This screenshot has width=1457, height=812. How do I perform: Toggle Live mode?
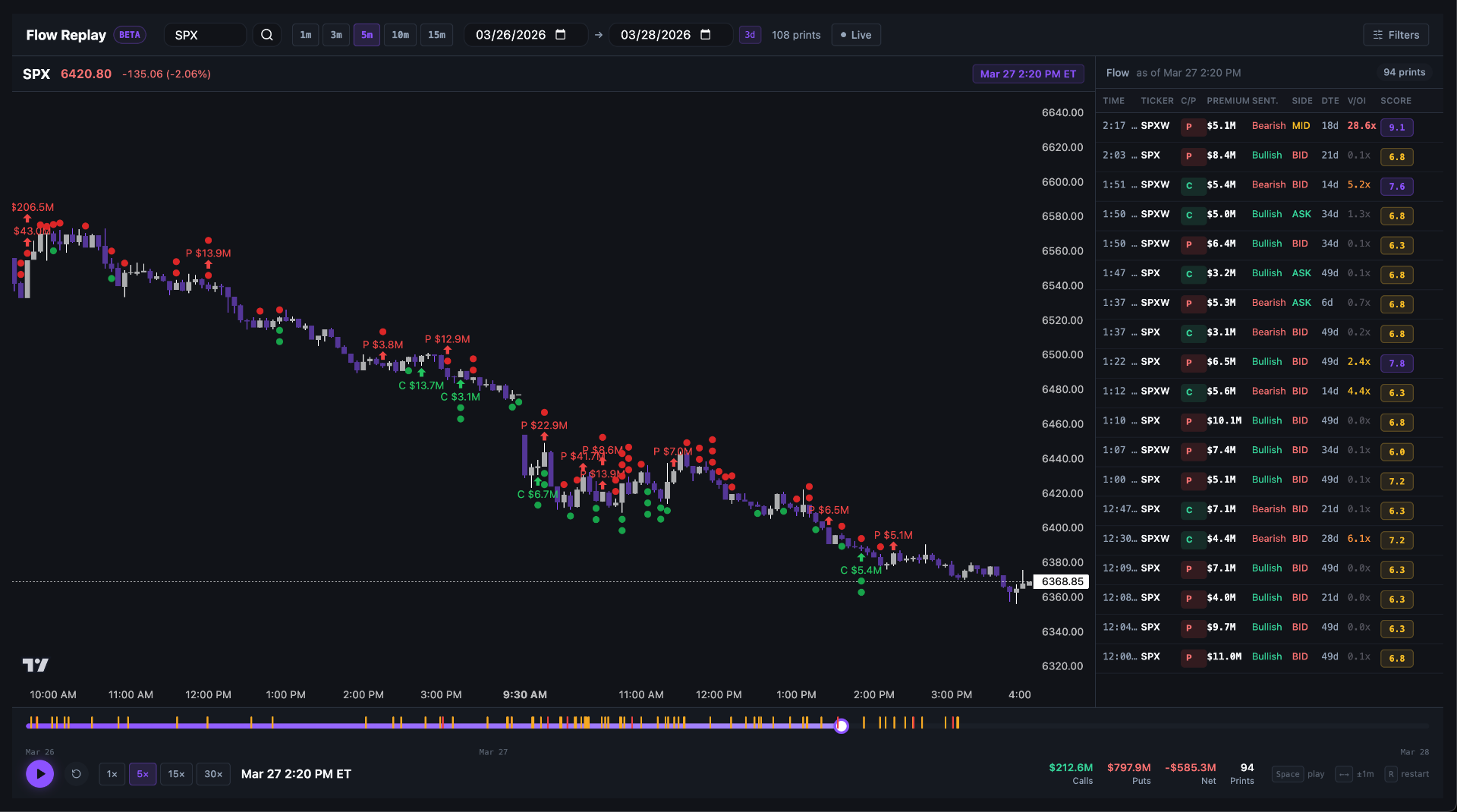click(x=856, y=35)
